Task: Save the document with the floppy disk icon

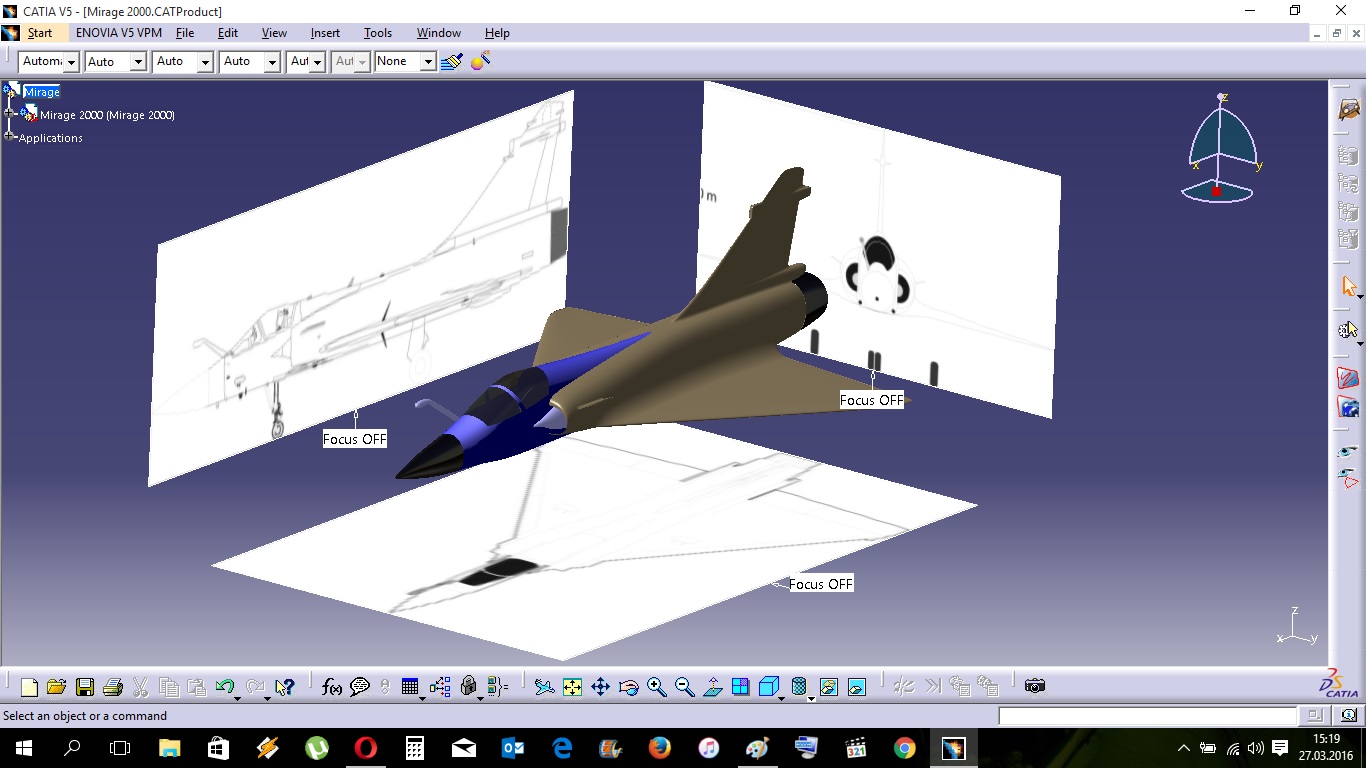Action: click(x=85, y=687)
